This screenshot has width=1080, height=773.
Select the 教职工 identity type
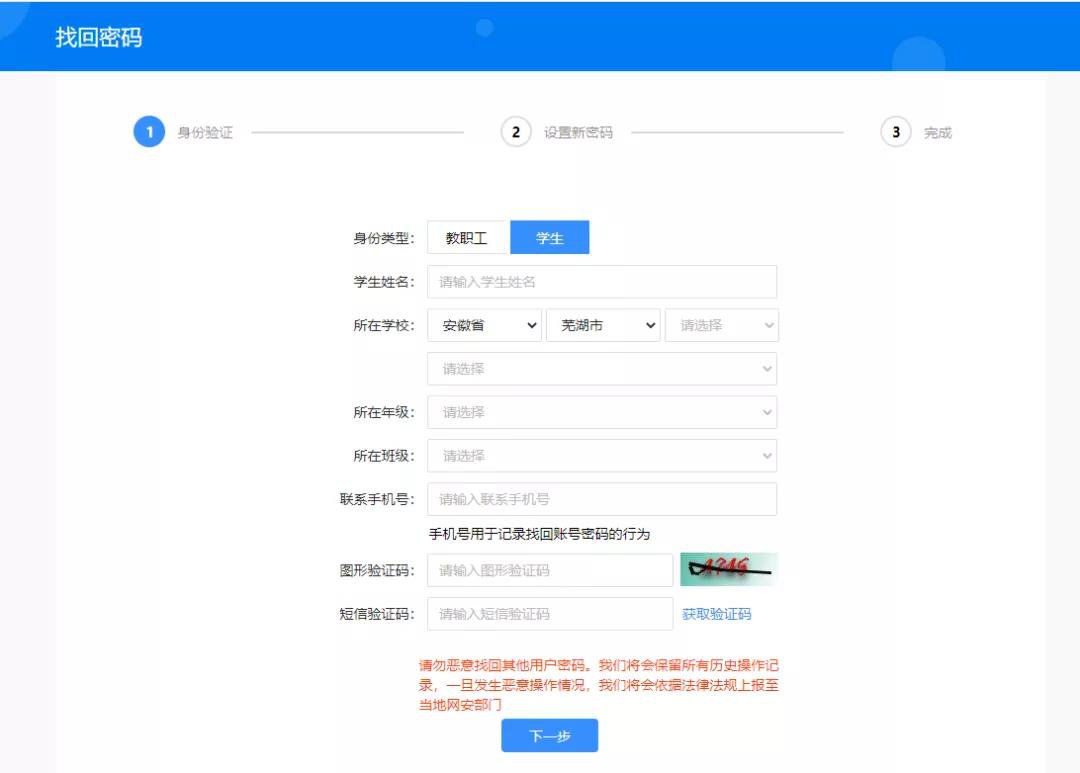pyautogui.click(x=467, y=238)
